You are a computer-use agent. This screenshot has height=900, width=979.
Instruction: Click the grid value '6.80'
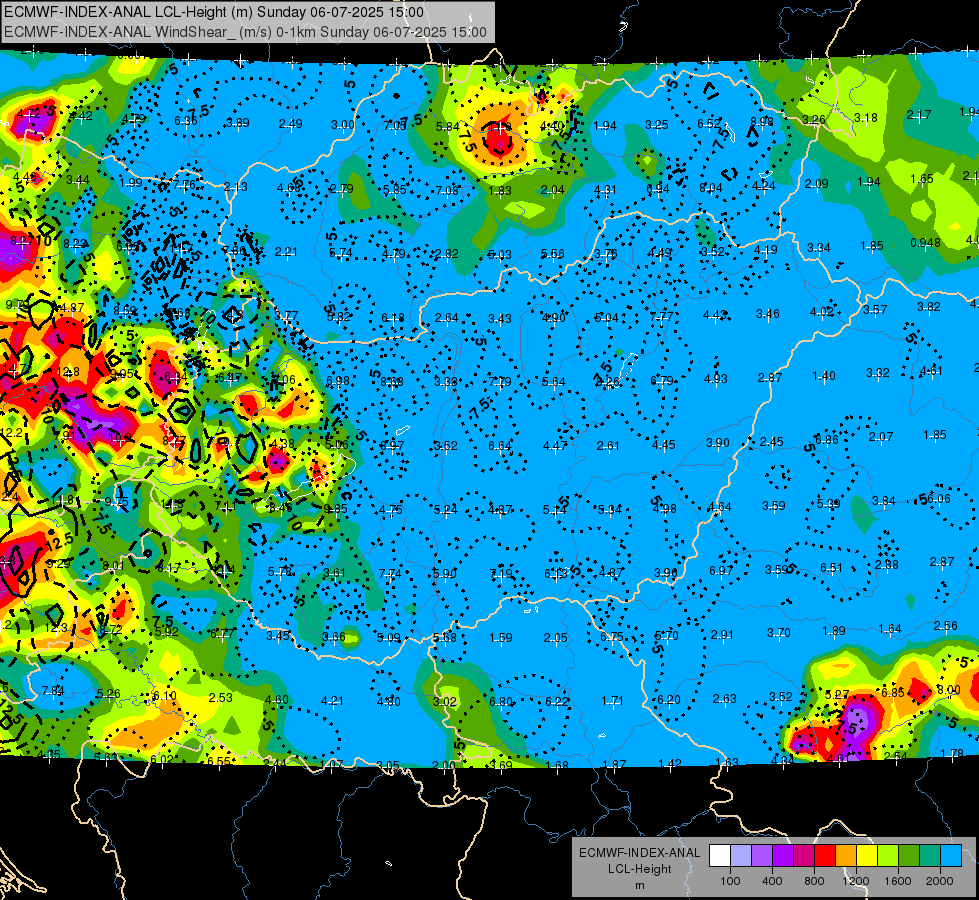pyautogui.click(x=501, y=701)
